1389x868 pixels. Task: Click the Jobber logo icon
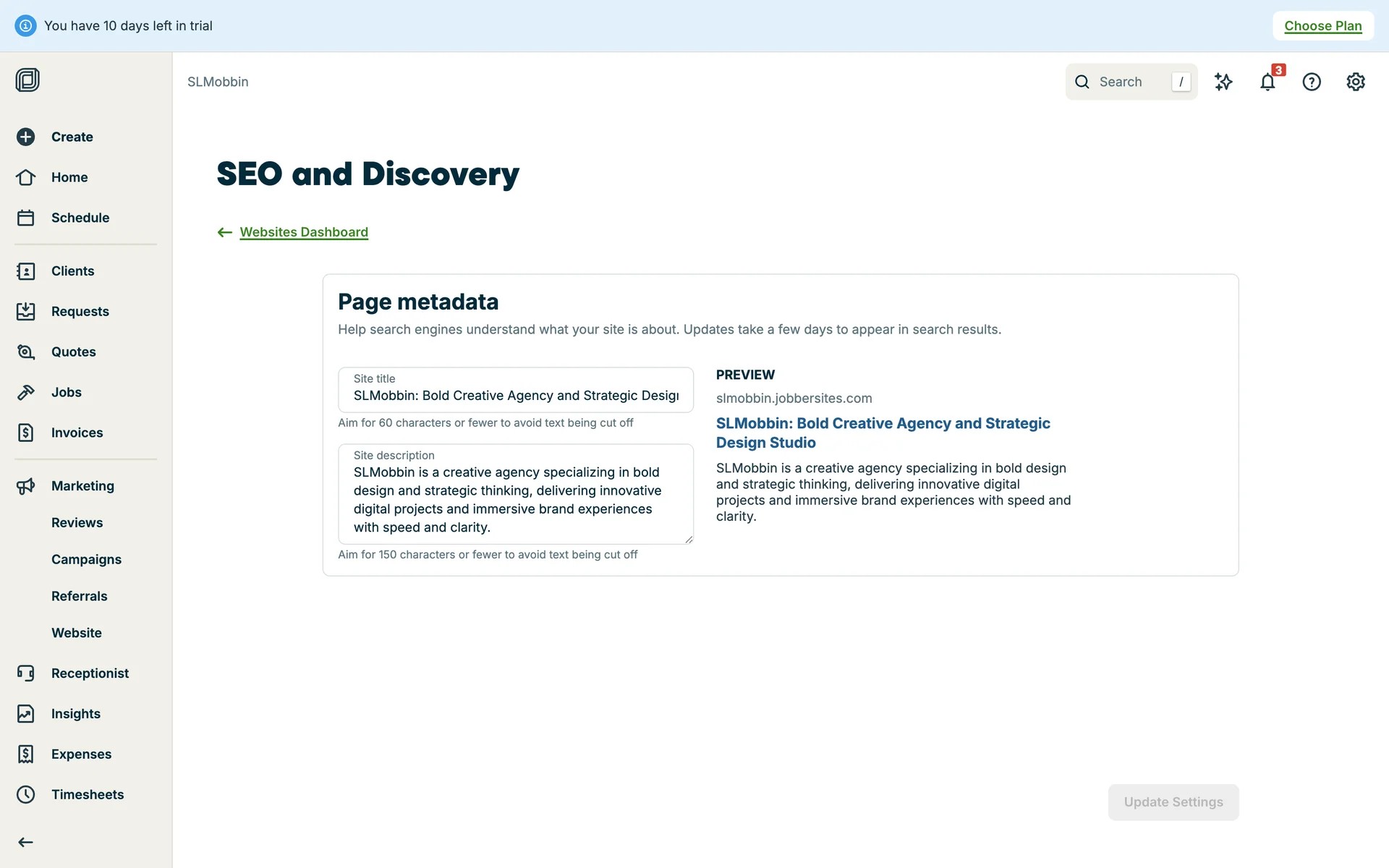27,80
